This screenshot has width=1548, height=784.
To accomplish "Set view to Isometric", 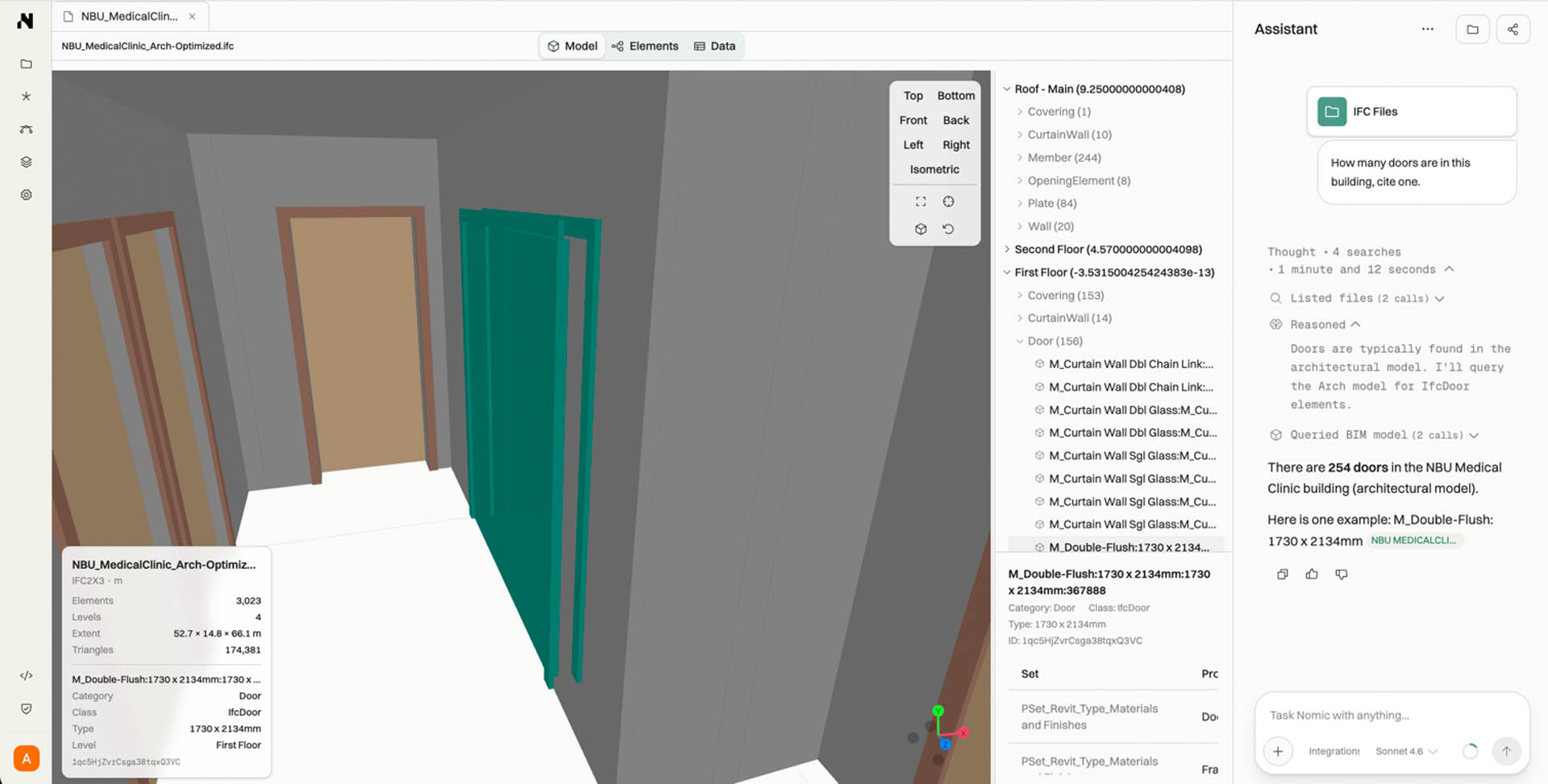I will [934, 169].
